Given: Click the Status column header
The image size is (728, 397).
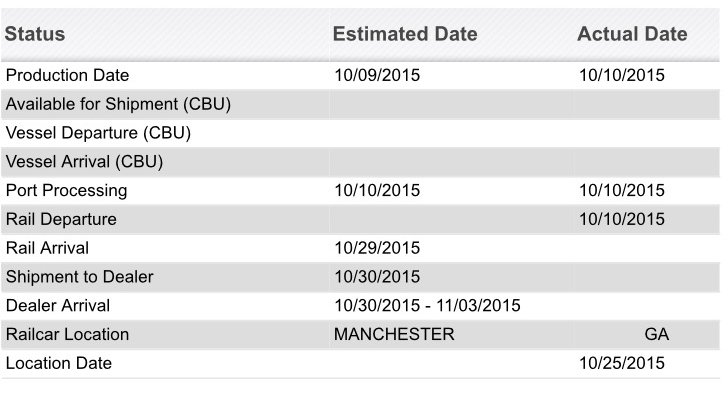Looking at the screenshot, I should (x=35, y=34).
